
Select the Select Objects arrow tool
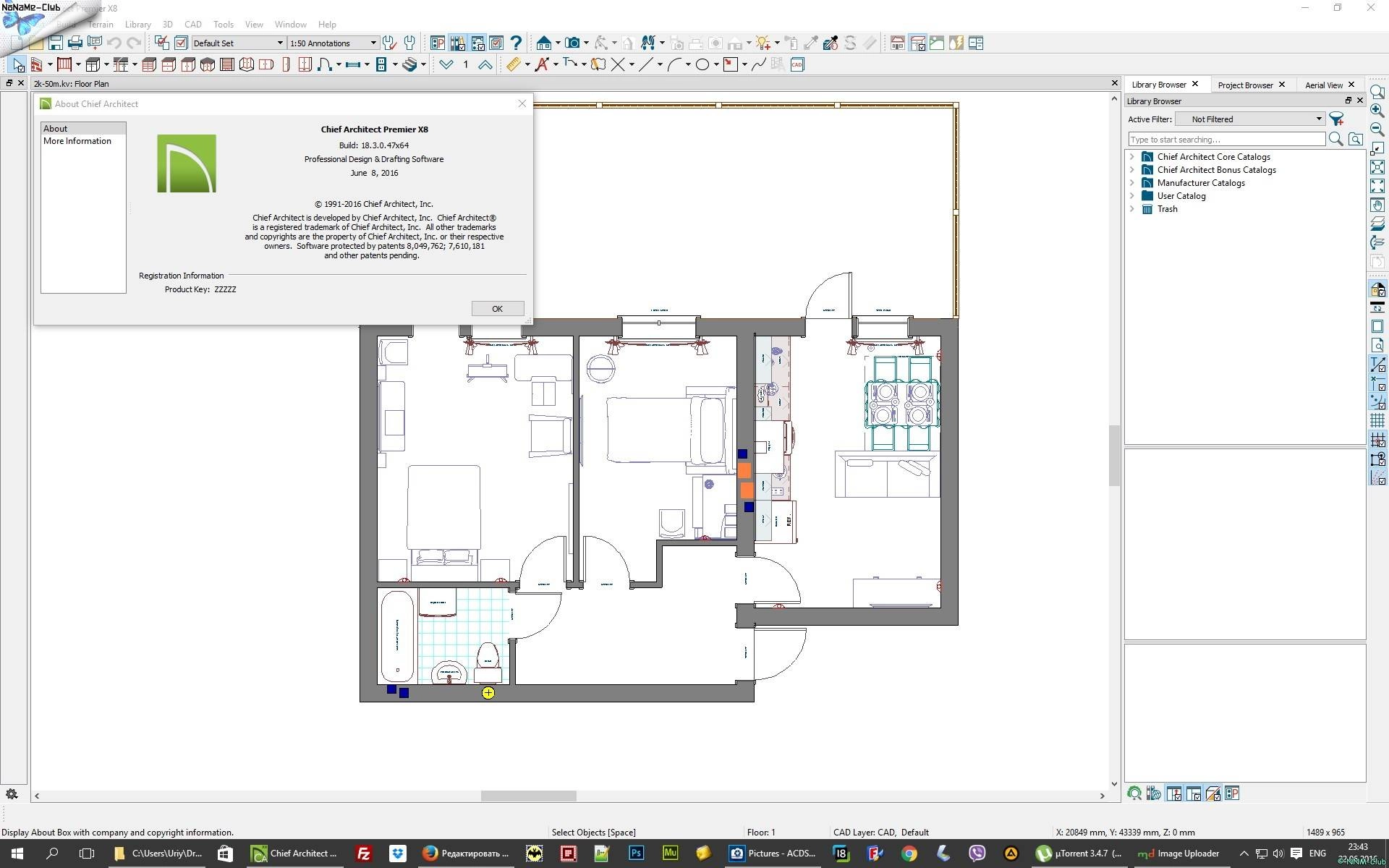point(17,65)
